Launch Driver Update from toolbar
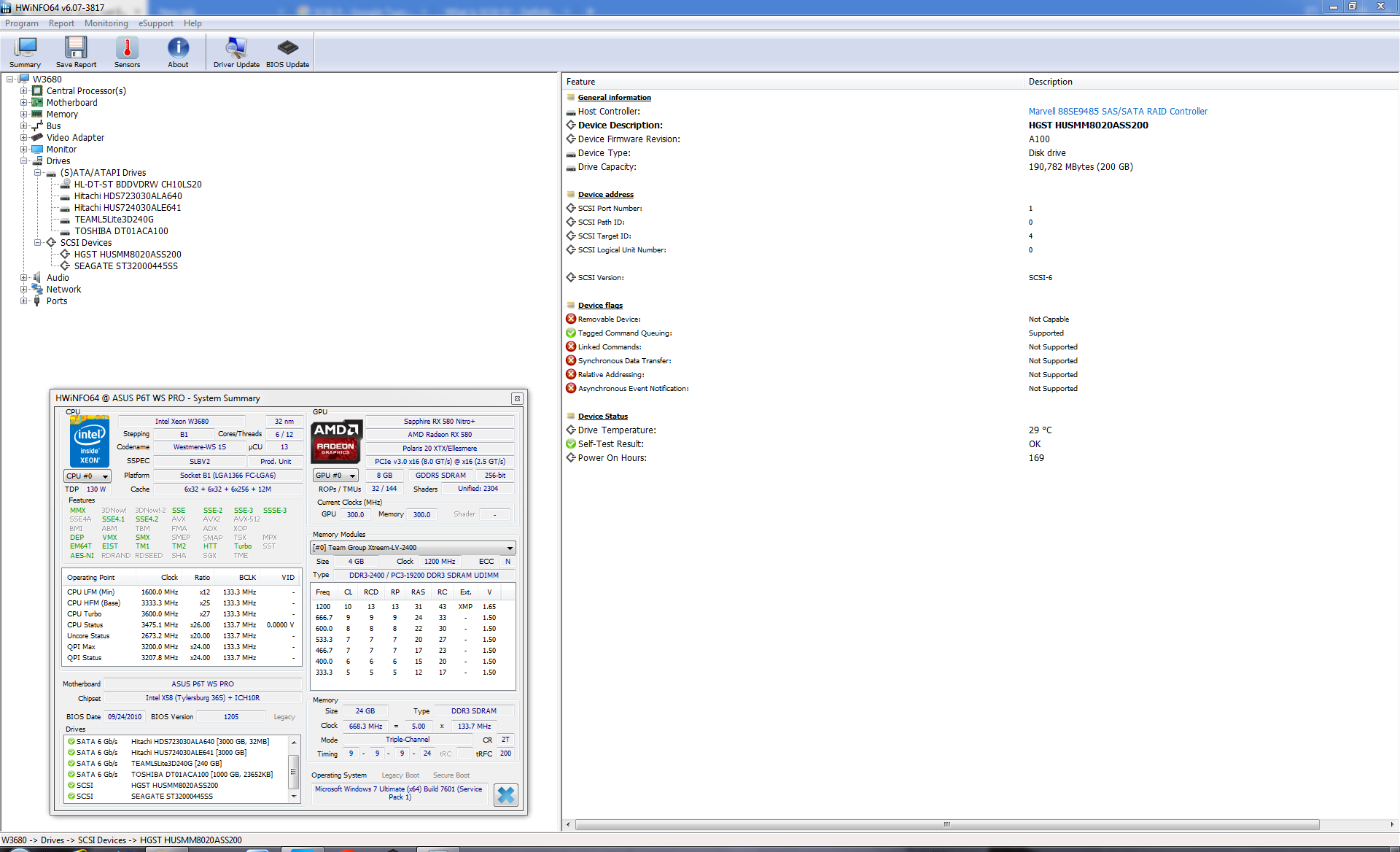The width and height of the screenshot is (1400, 852). (x=236, y=52)
